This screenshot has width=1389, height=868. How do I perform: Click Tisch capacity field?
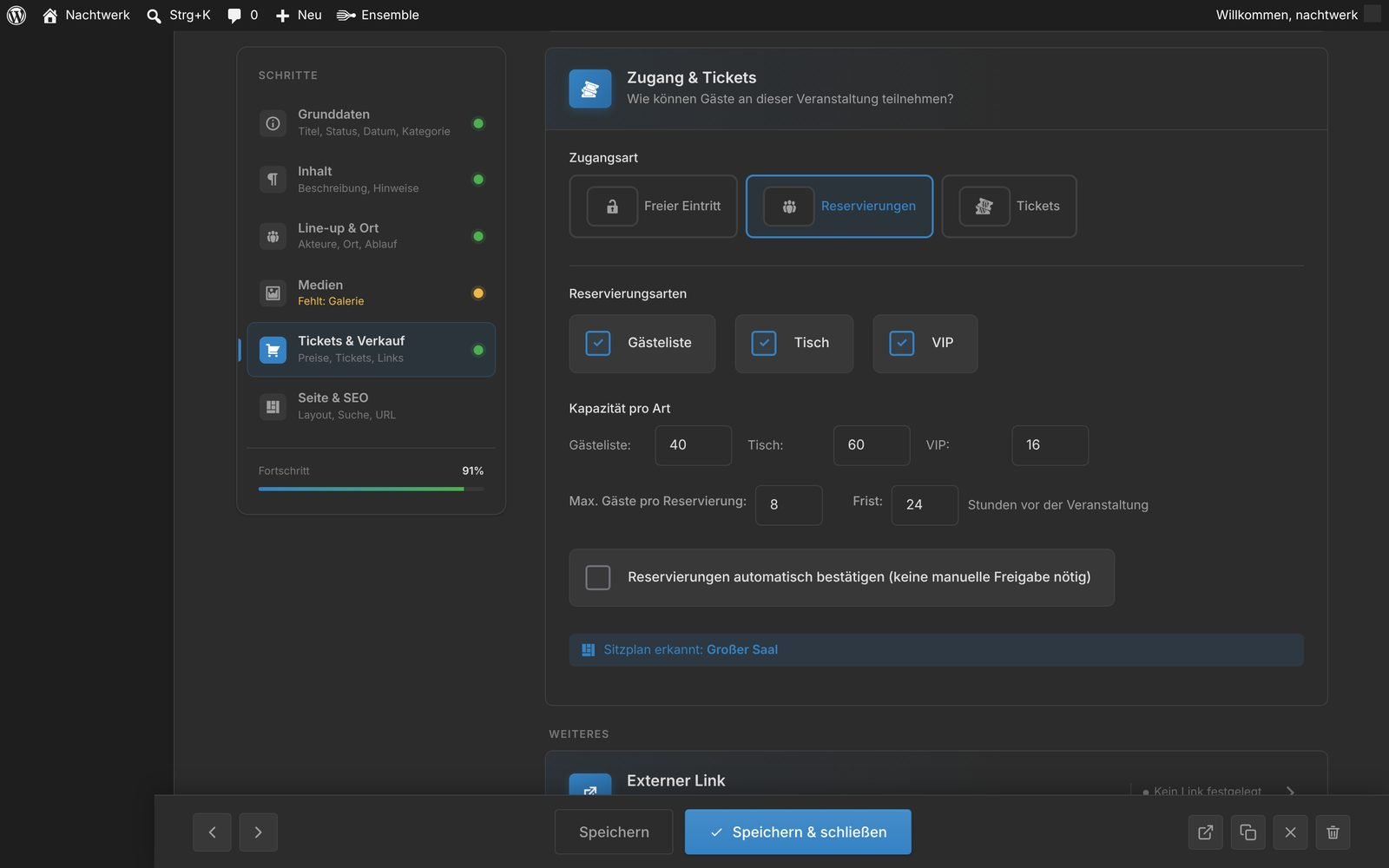[872, 445]
